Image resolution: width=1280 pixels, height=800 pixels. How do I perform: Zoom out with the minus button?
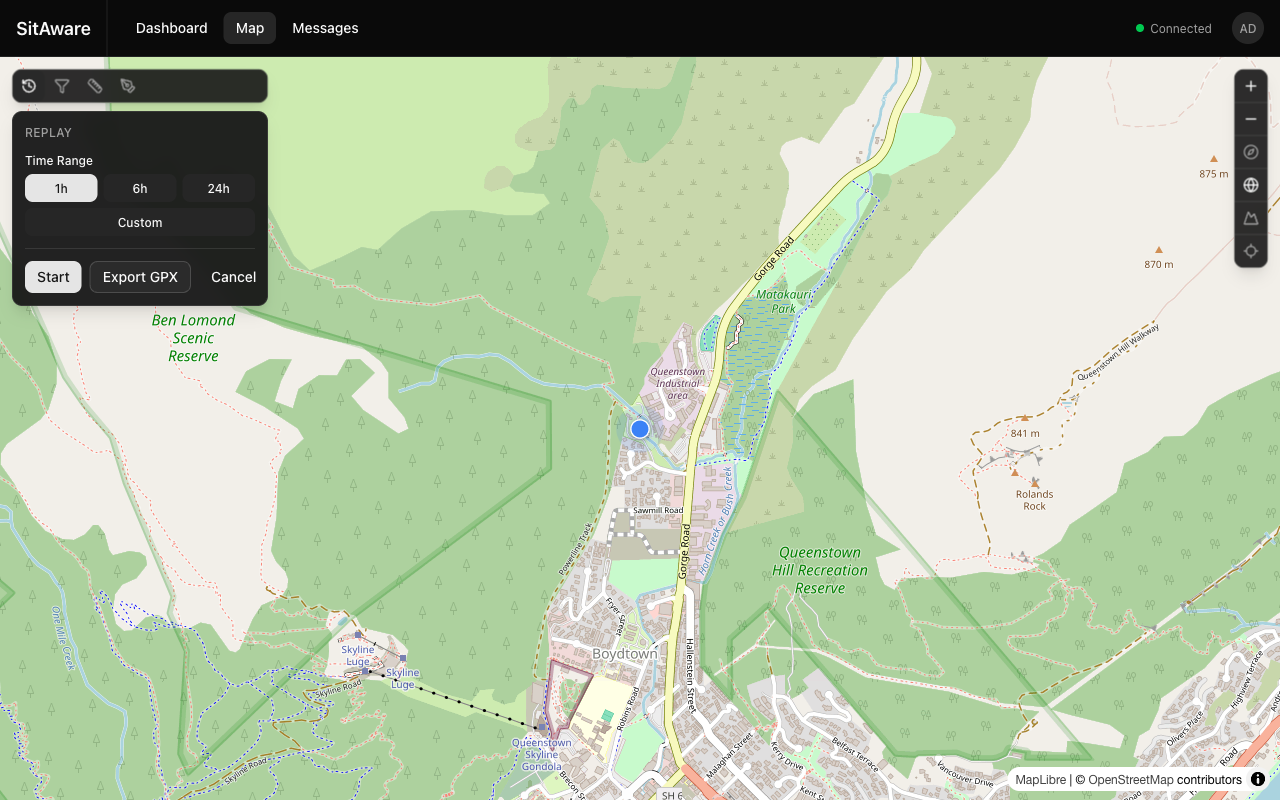(1251, 119)
